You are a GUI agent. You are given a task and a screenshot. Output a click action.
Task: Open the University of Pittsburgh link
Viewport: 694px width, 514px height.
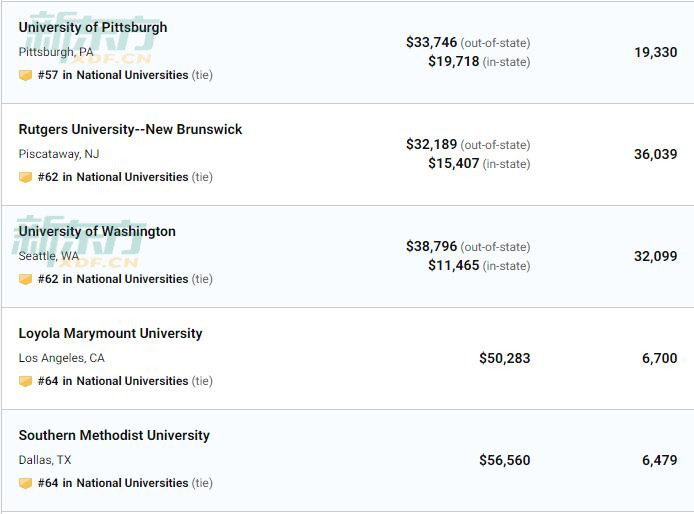pyautogui.click(x=93, y=27)
